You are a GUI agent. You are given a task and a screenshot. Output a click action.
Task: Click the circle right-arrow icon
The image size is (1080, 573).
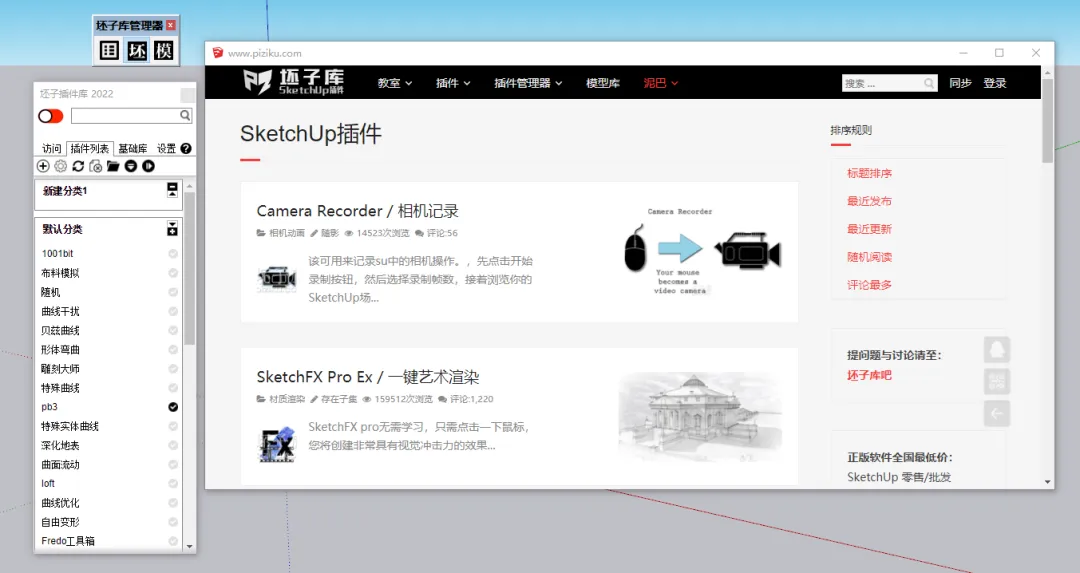pyautogui.click(x=148, y=166)
